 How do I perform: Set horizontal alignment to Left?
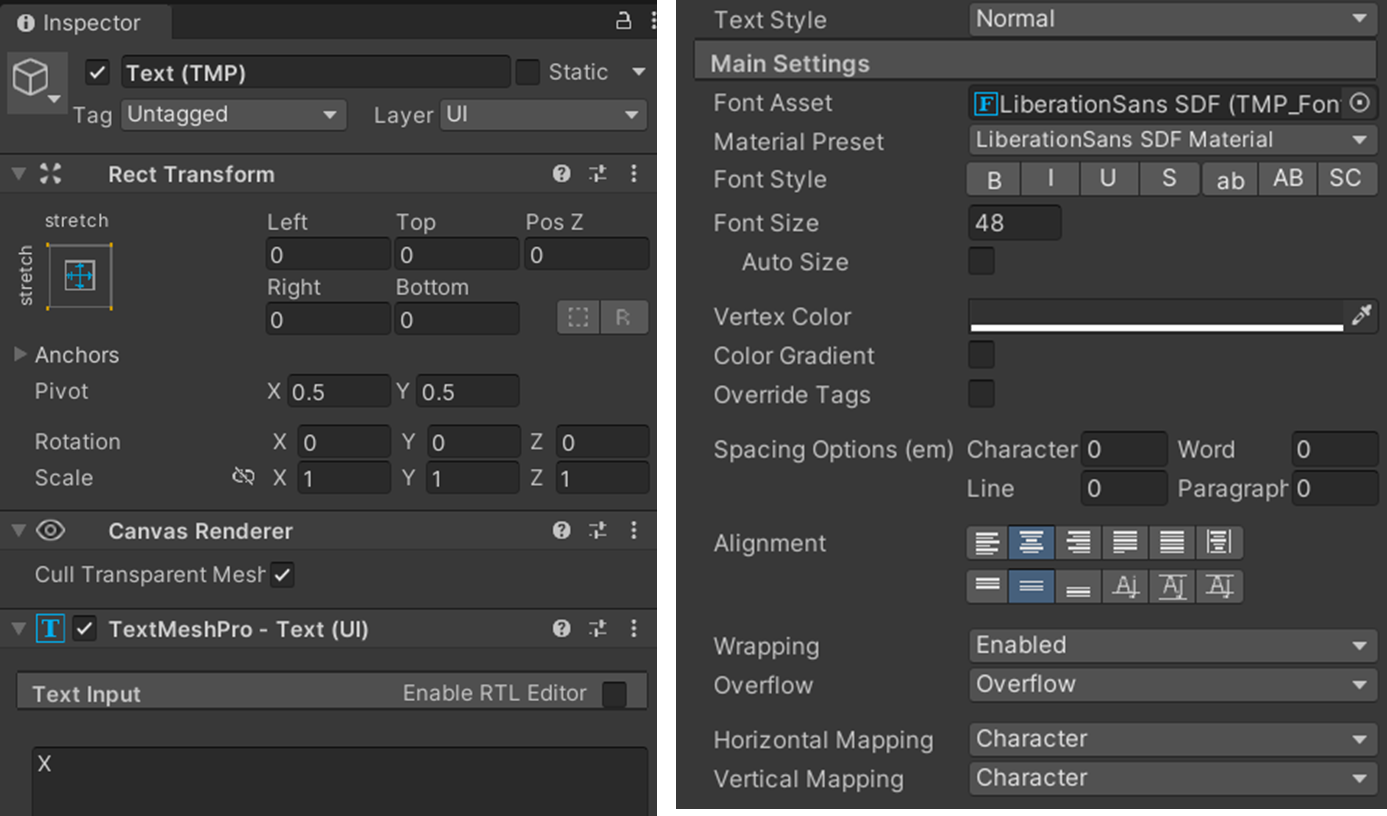987,543
